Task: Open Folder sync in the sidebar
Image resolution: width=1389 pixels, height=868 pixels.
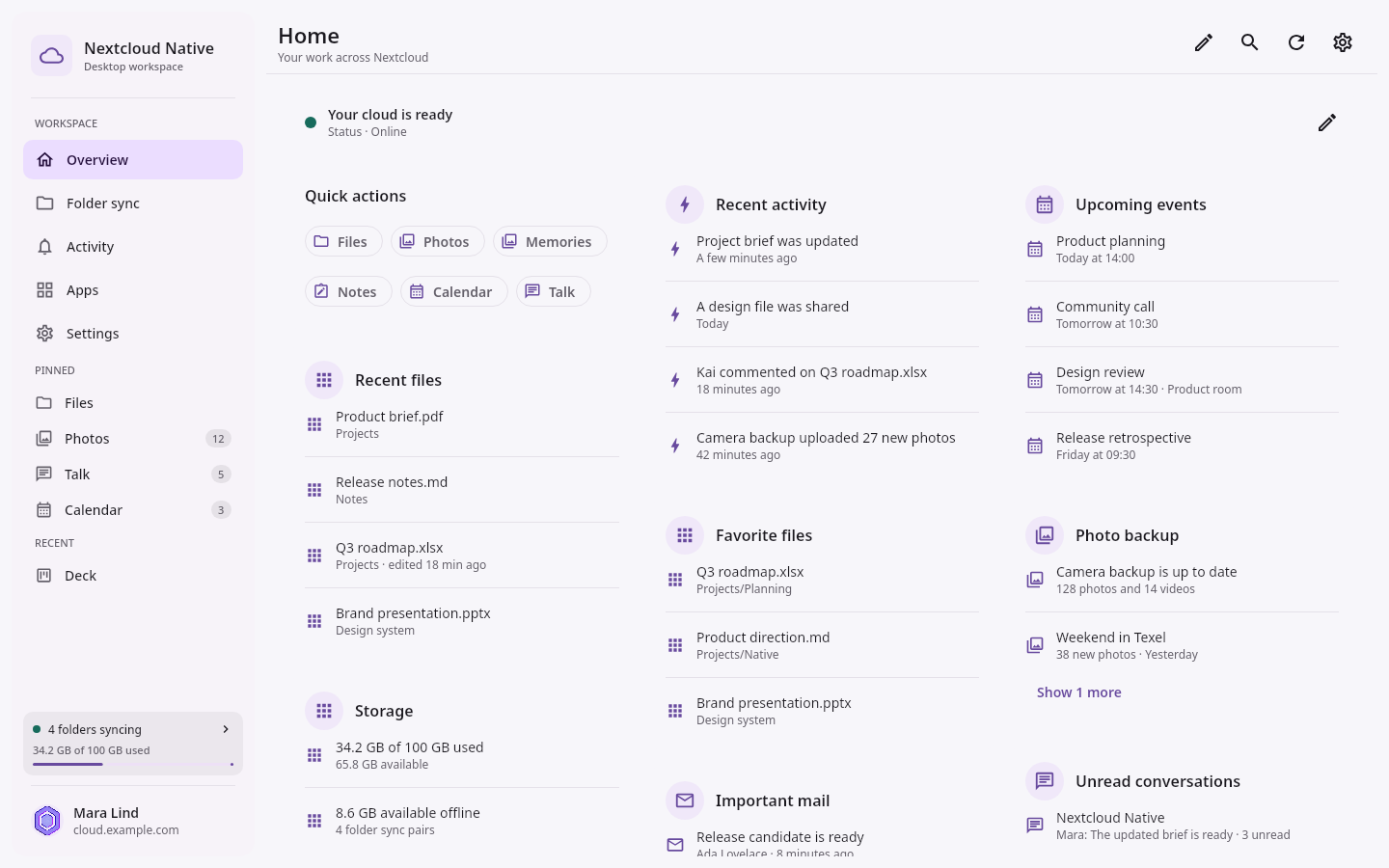Action: pyautogui.click(x=133, y=203)
